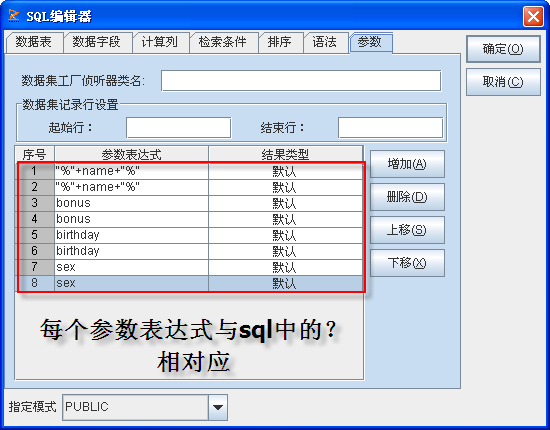Click row number 7 in 序号 column

tap(34, 267)
